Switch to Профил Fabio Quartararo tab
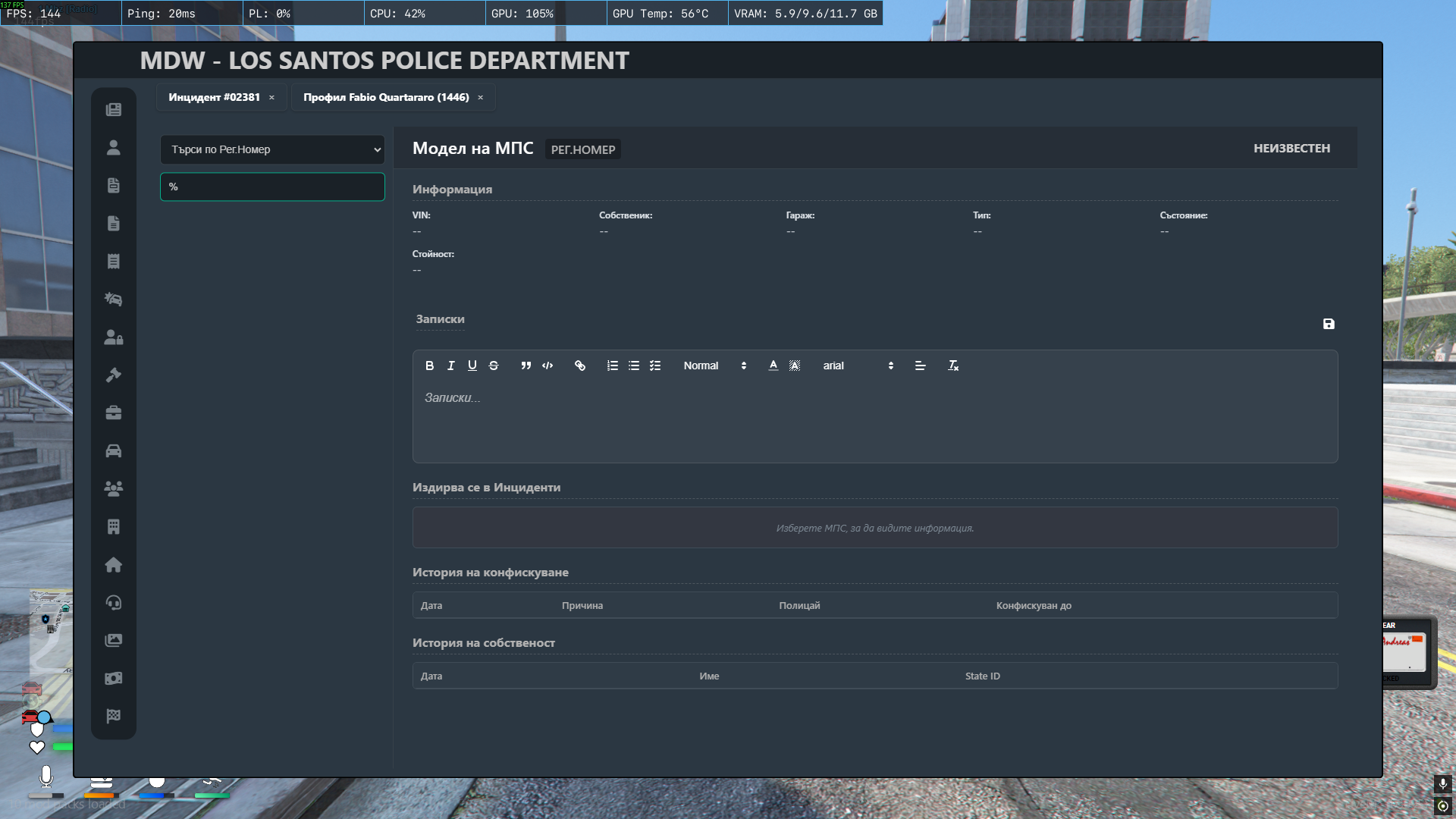This screenshot has height=819, width=1456. click(x=386, y=97)
